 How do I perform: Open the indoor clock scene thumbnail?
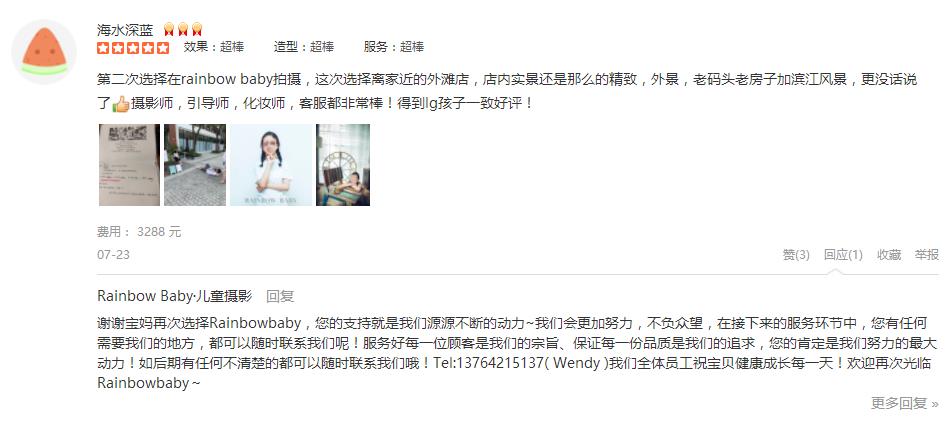coord(343,165)
